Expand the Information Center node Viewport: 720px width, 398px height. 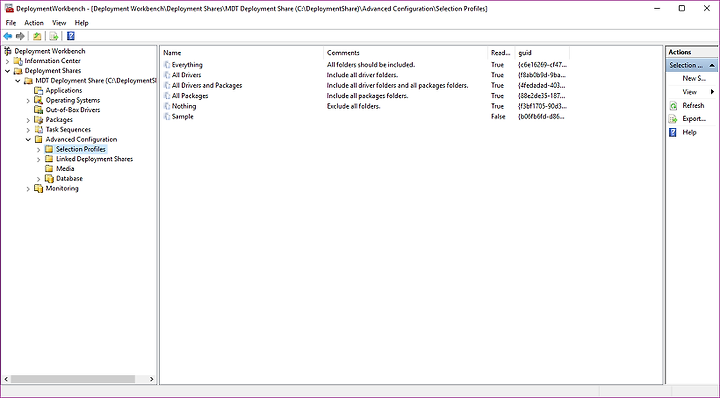pos(7,61)
